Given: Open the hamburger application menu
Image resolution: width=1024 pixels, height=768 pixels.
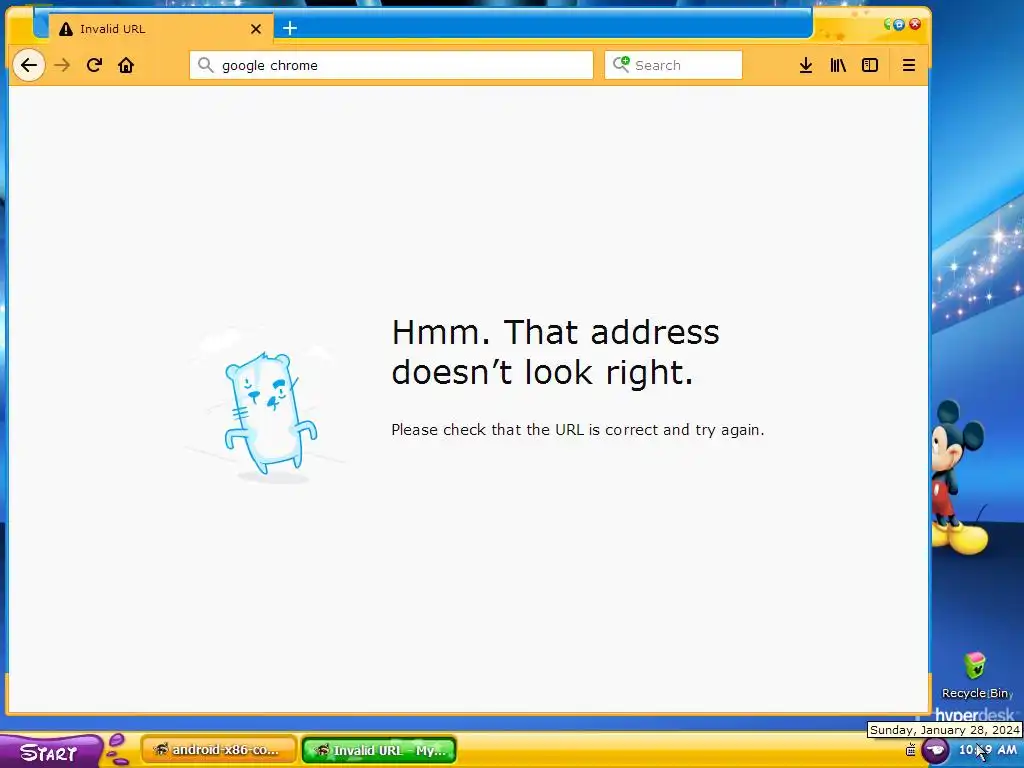Looking at the screenshot, I should [908, 65].
